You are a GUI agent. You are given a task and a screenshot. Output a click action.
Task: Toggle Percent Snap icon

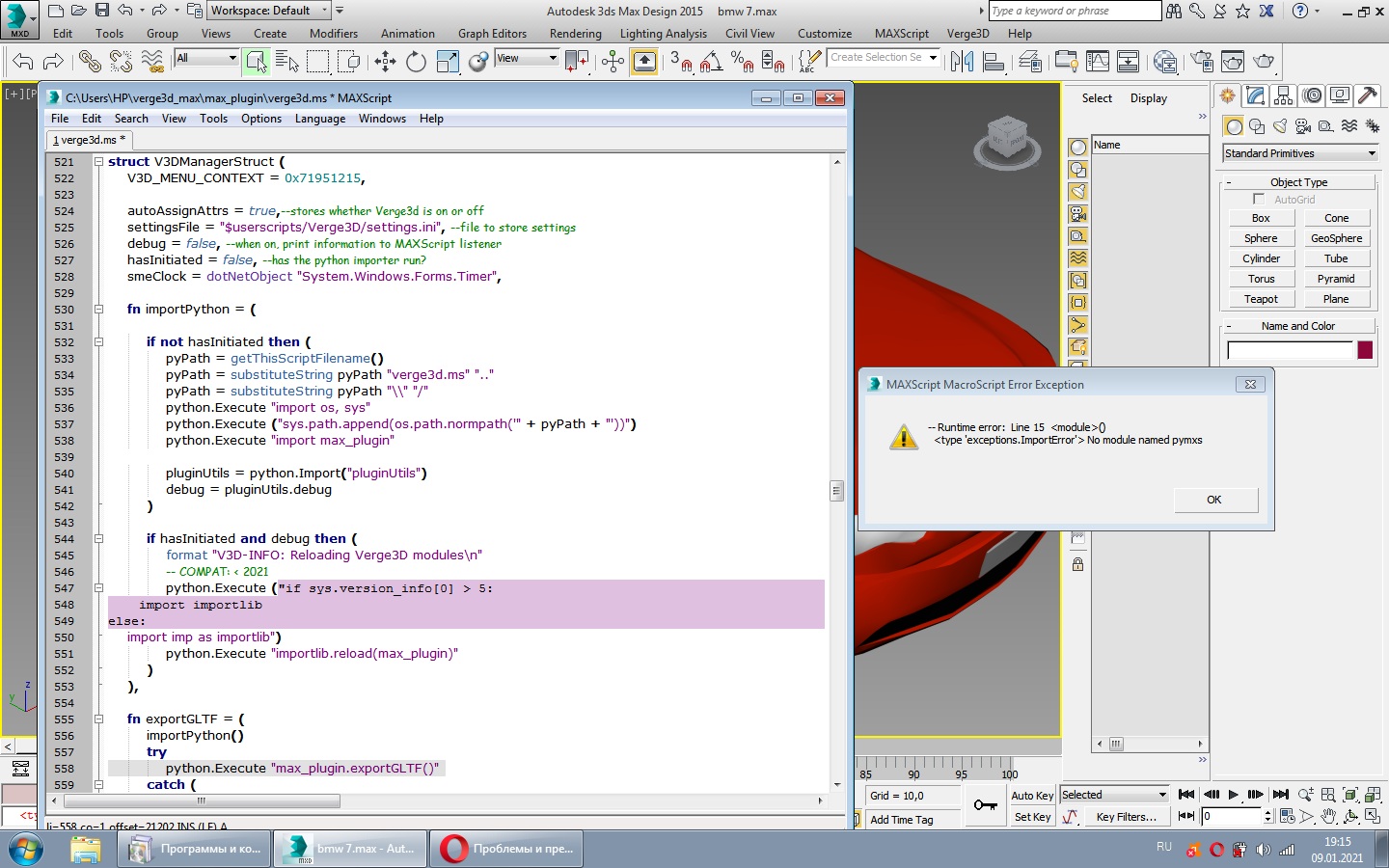point(742,62)
